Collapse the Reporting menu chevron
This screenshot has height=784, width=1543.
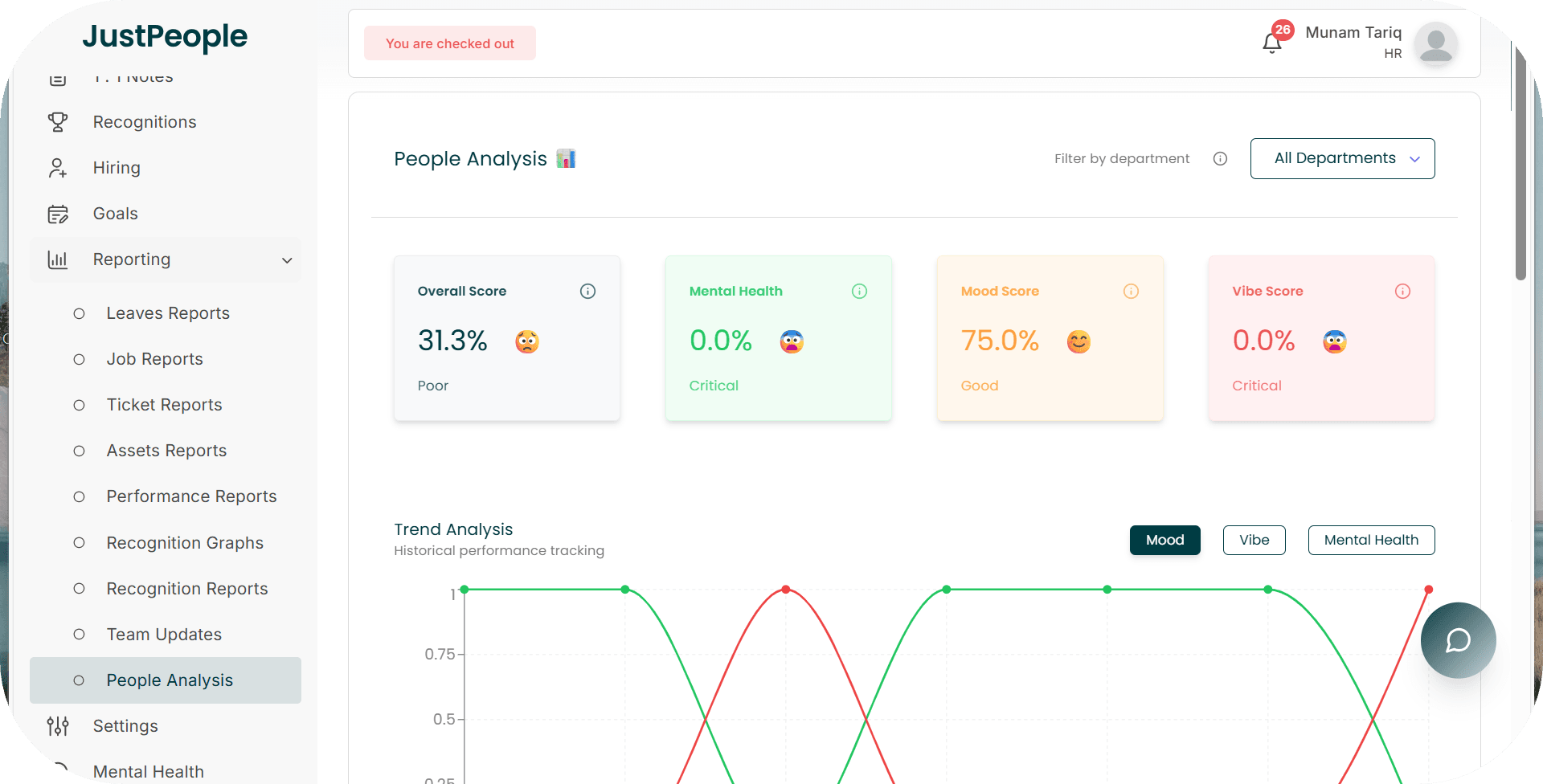click(x=287, y=260)
